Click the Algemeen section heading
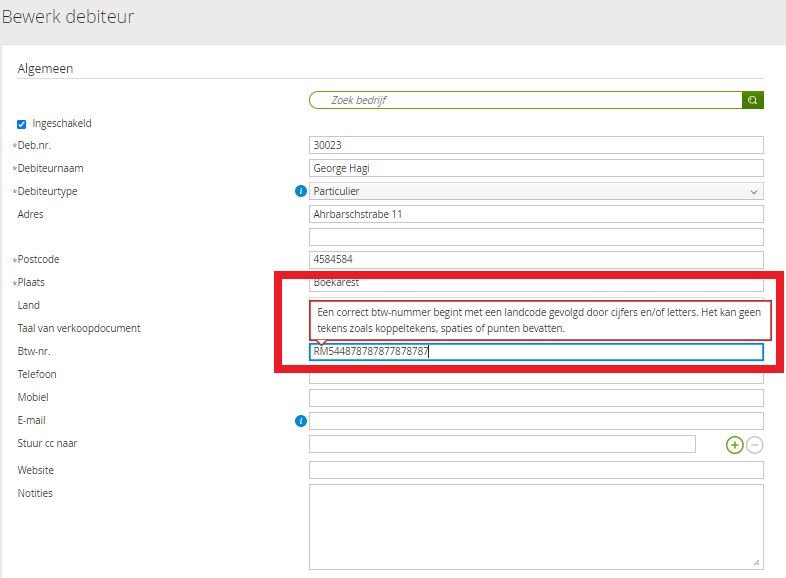The height and width of the screenshot is (578, 786). point(45,69)
